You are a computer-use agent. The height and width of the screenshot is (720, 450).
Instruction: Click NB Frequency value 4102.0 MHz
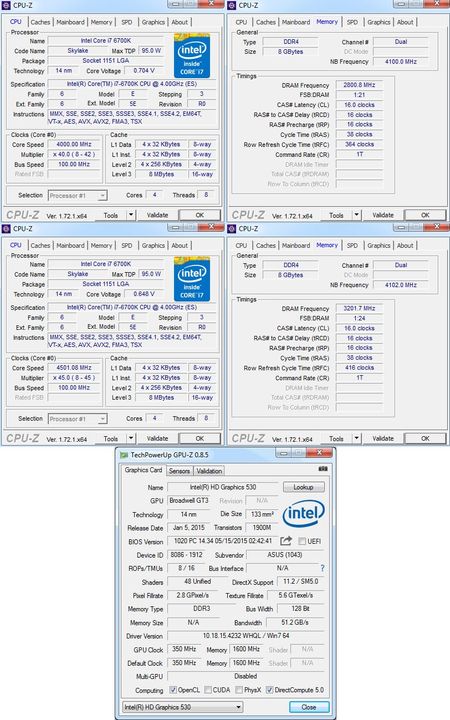[x=401, y=285]
